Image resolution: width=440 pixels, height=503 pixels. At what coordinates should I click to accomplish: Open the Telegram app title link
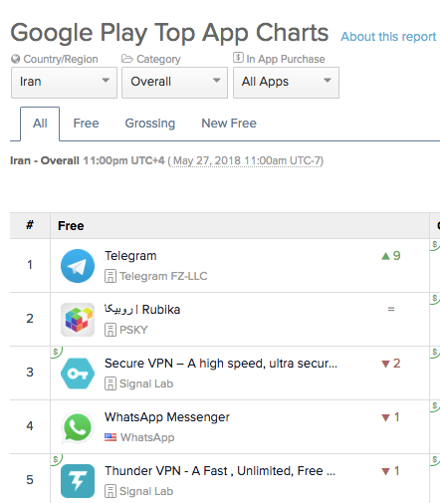tap(131, 256)
